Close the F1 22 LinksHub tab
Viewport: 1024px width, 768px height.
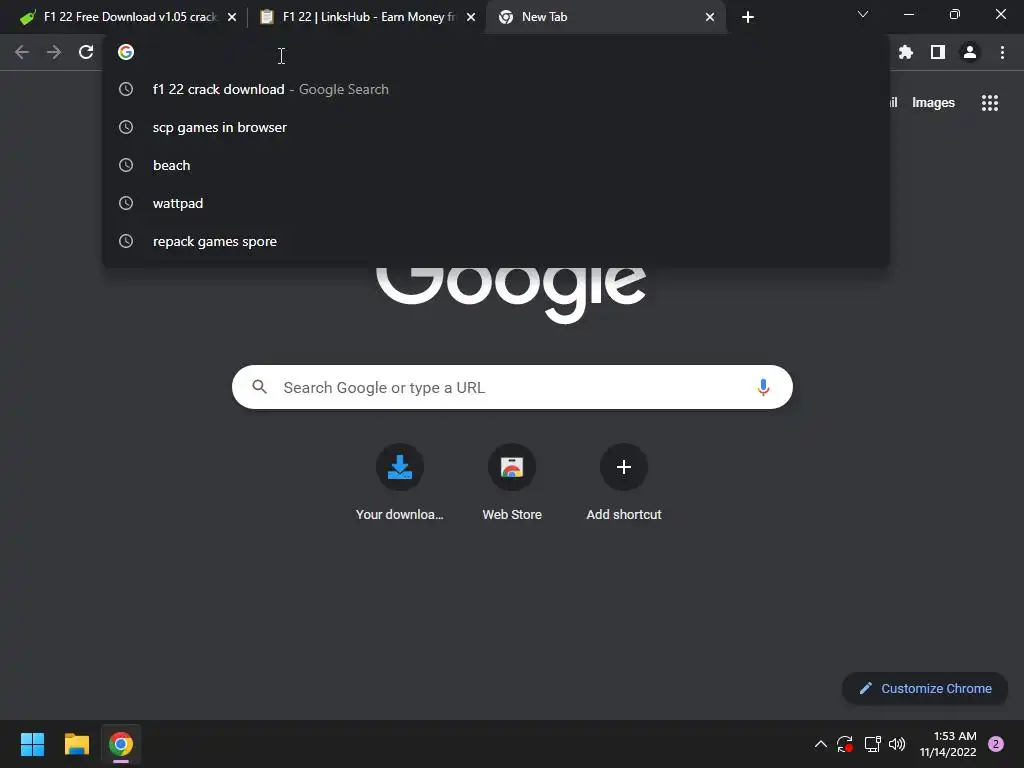[471, 18]
